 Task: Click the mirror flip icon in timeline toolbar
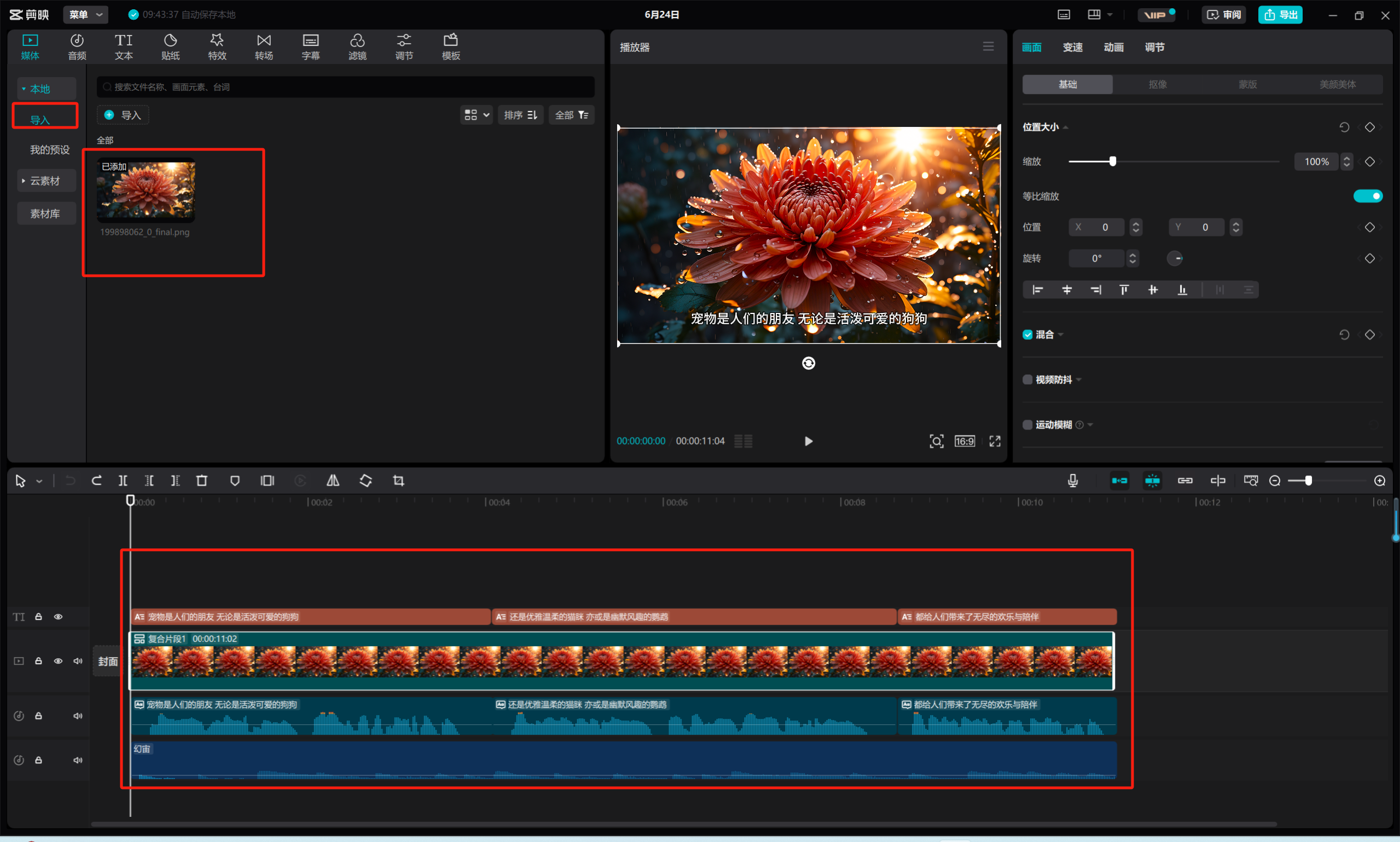pyautogui.click(x=333, y=480)
